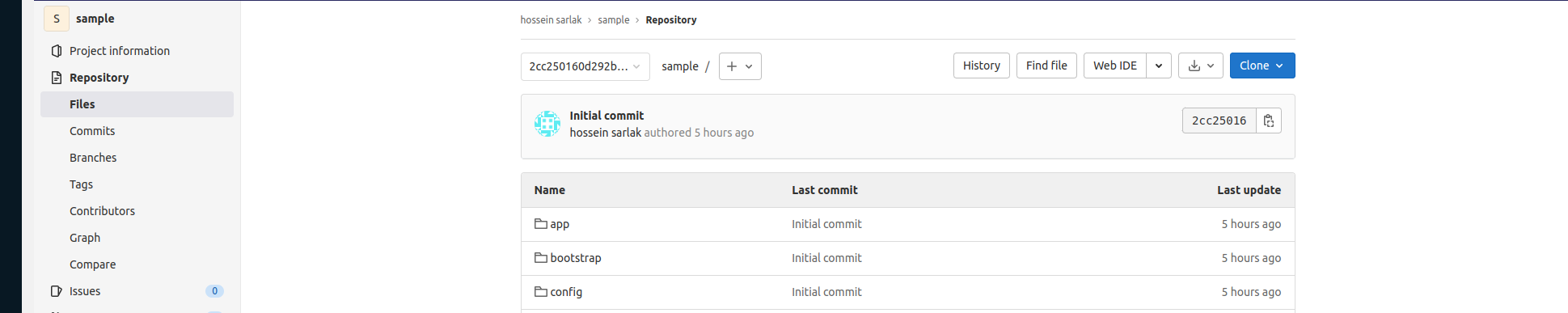Expand the Web IDE options arrow
This screenshot has width=1568, height=313.
(x=1159, y=66)
